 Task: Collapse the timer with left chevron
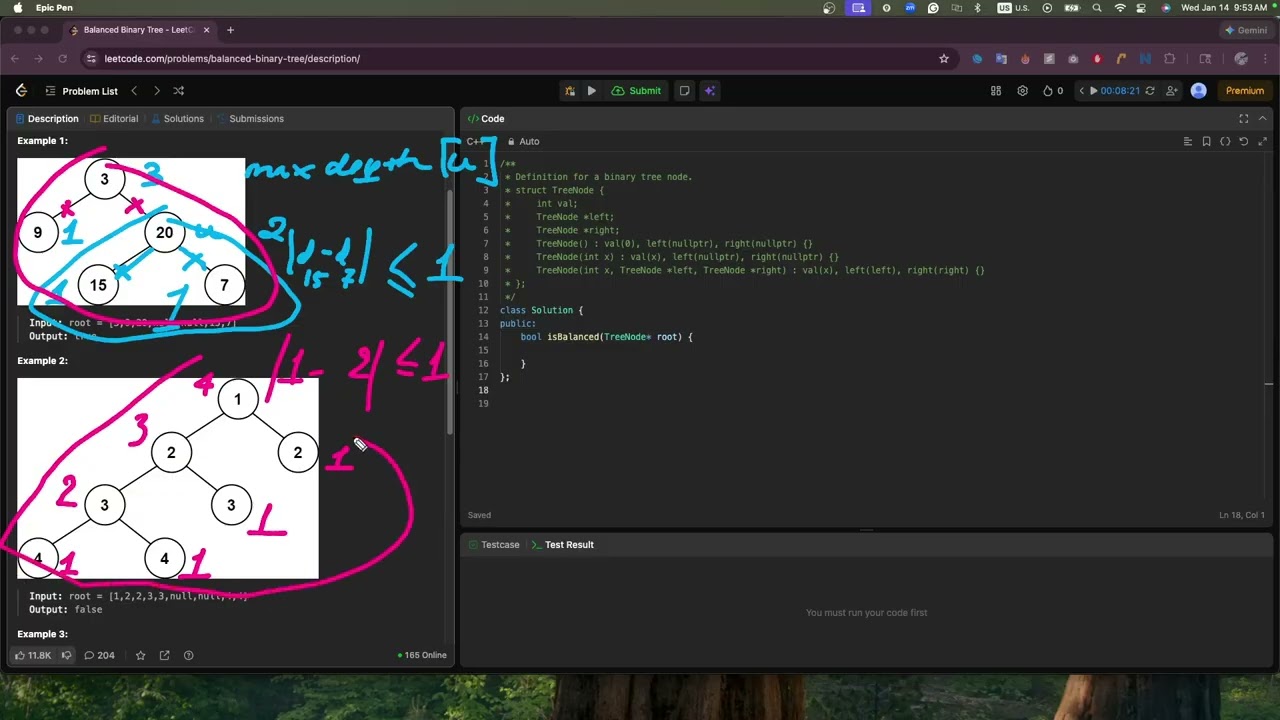point(1081,91)
